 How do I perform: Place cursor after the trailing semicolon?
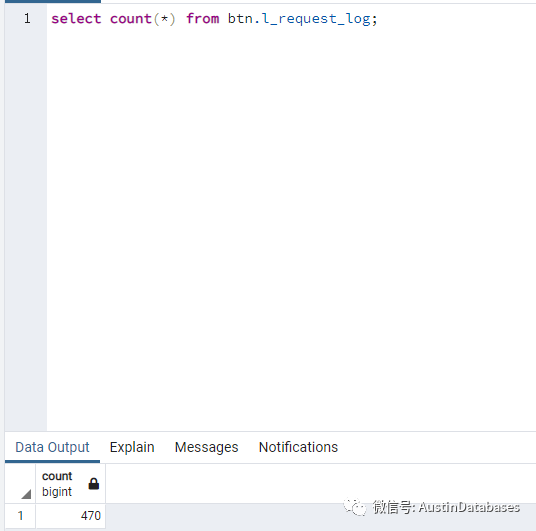(378, 19)
